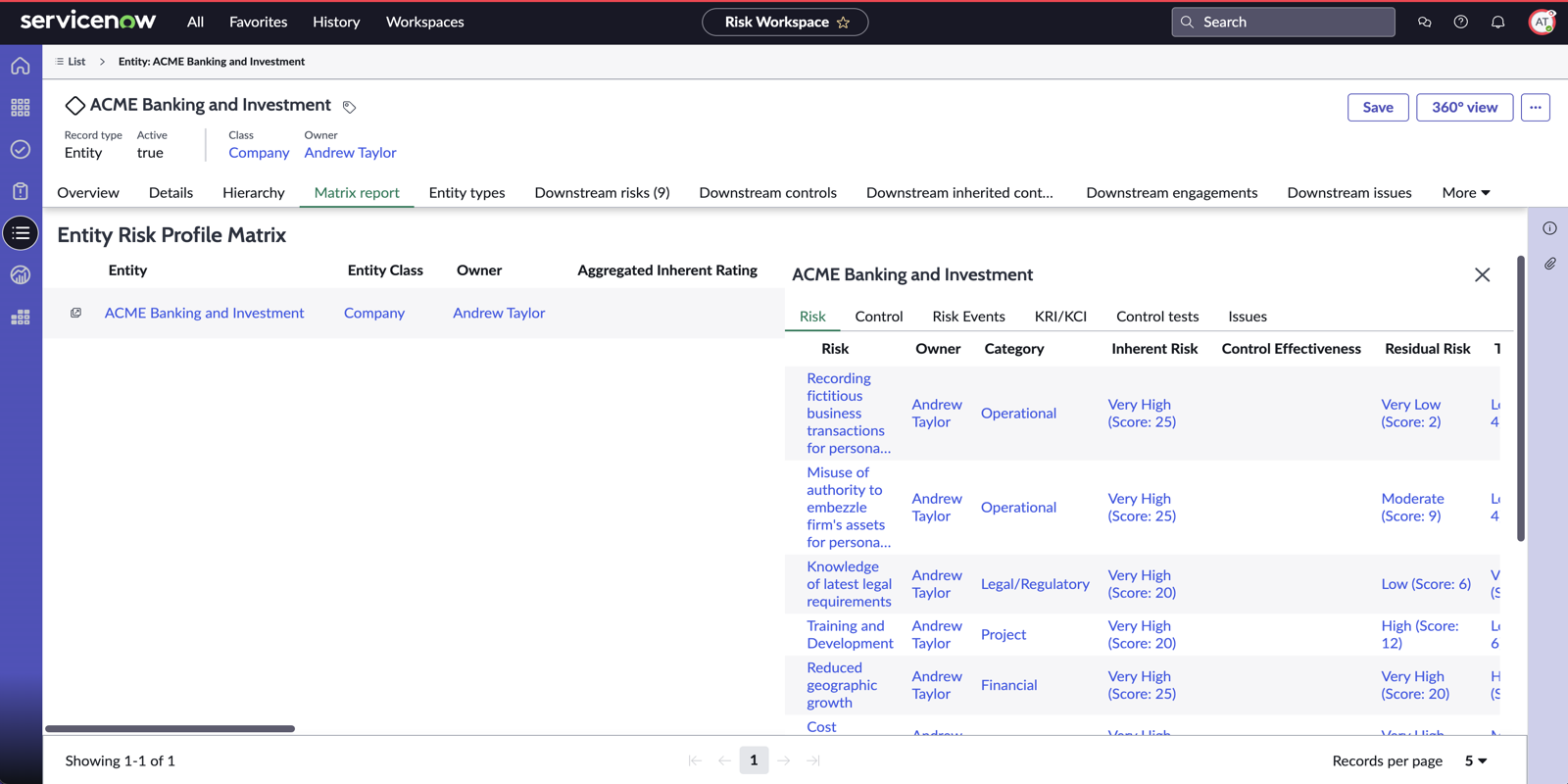Image resolution: width=1568 pixels, height=784 pixels.
Task: Open the Company class link in header
Action: point(259,153)
